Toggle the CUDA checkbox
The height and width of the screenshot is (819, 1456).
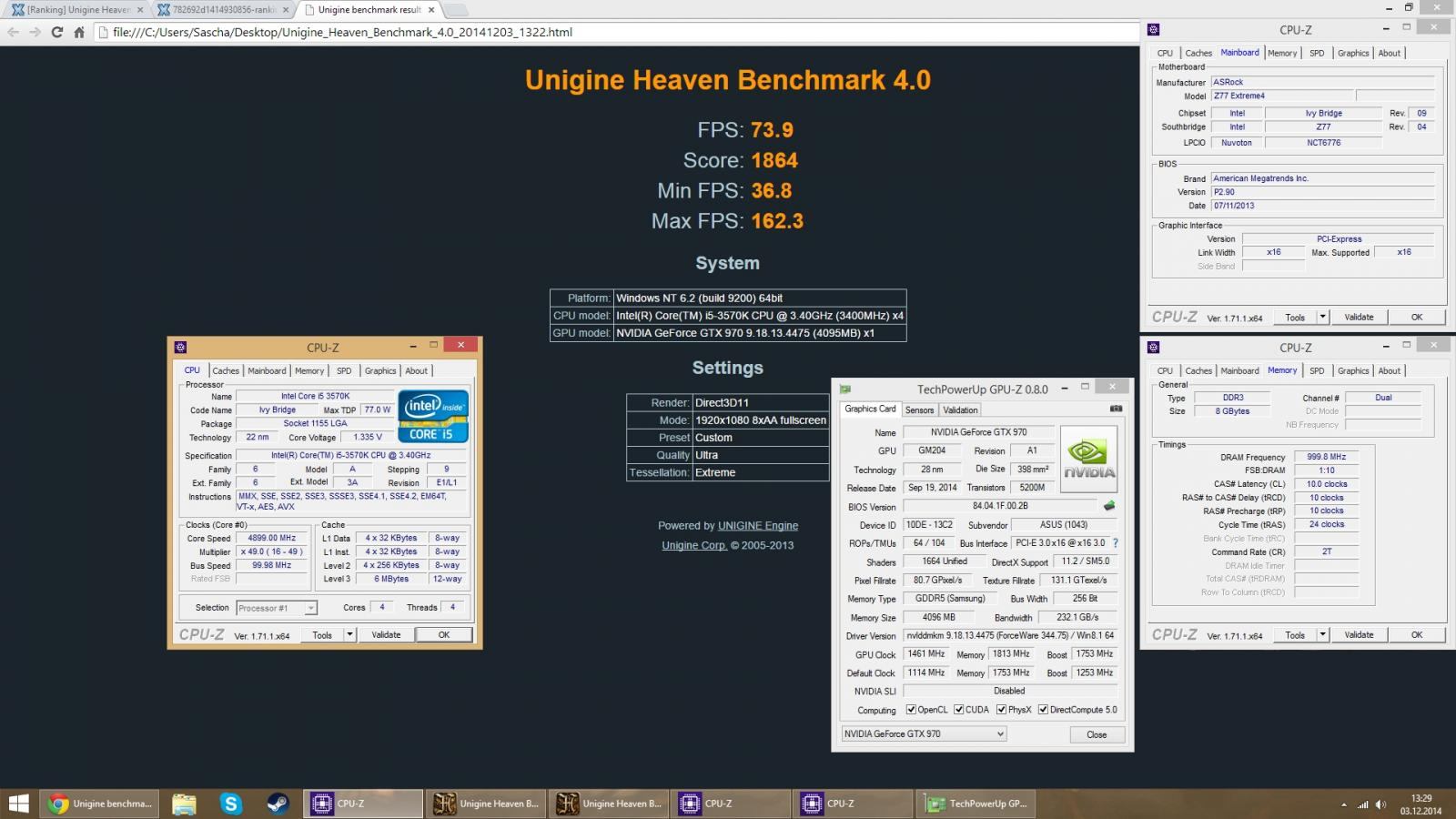coord(959,710)
